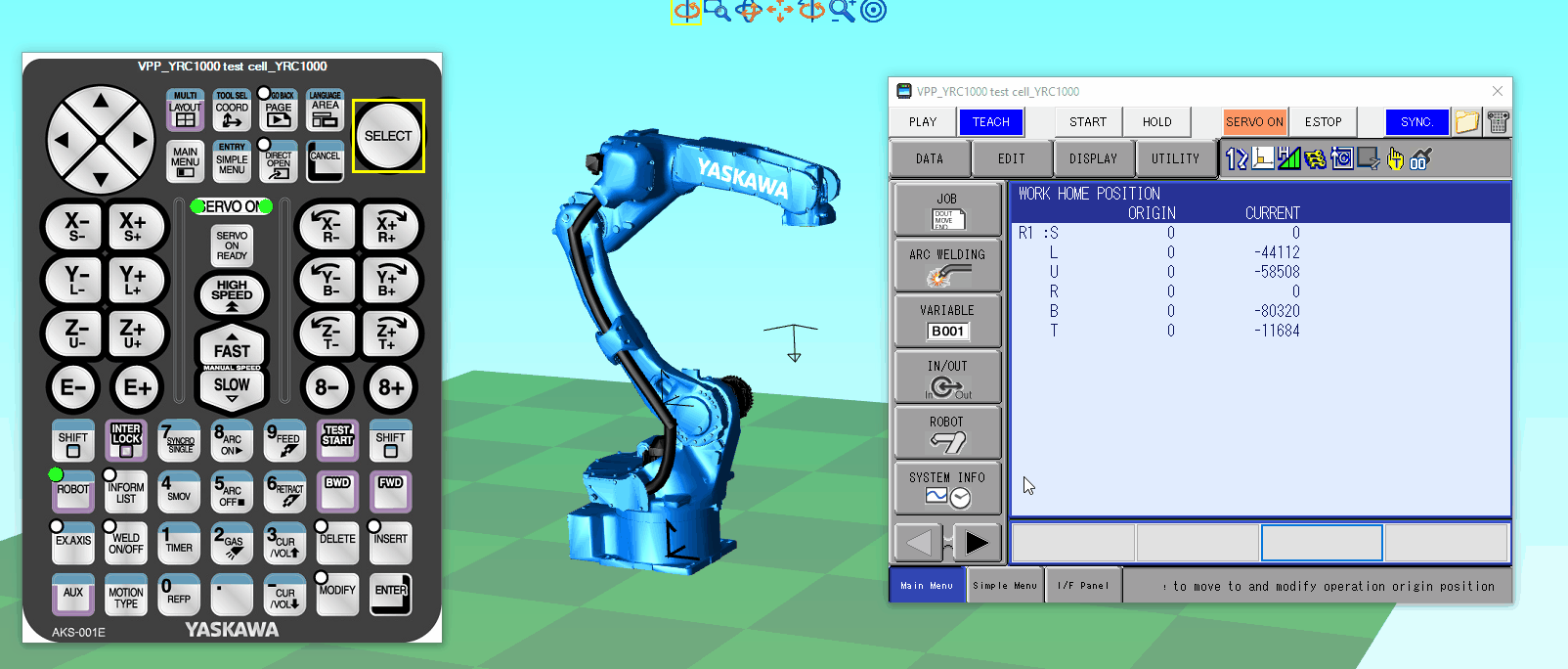Screen dimensions: 1568x669
Task: Click the HIGH SPEED key
Action: coord(232,292)
